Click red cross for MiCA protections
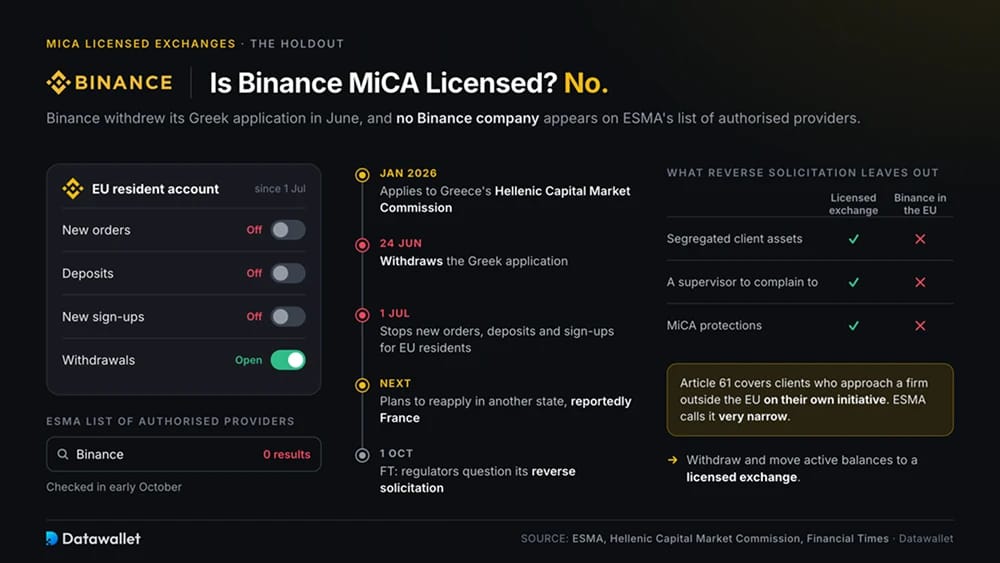This screenshot has width=1000, height=563. tap(920, 325)
